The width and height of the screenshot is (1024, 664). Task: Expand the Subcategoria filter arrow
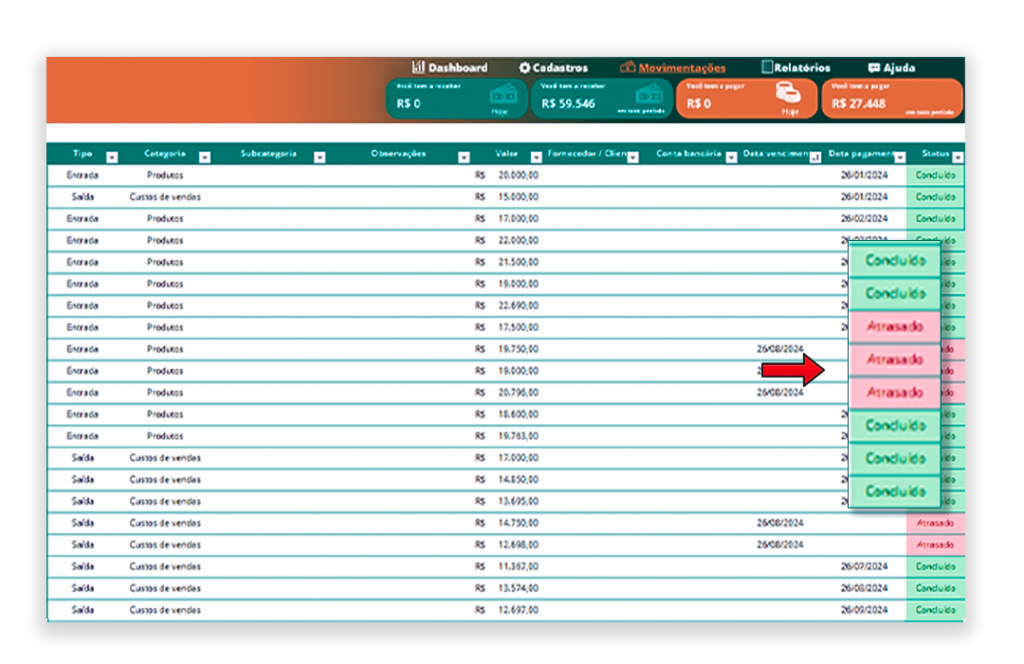pyautogui.click(x=320, y=157)
